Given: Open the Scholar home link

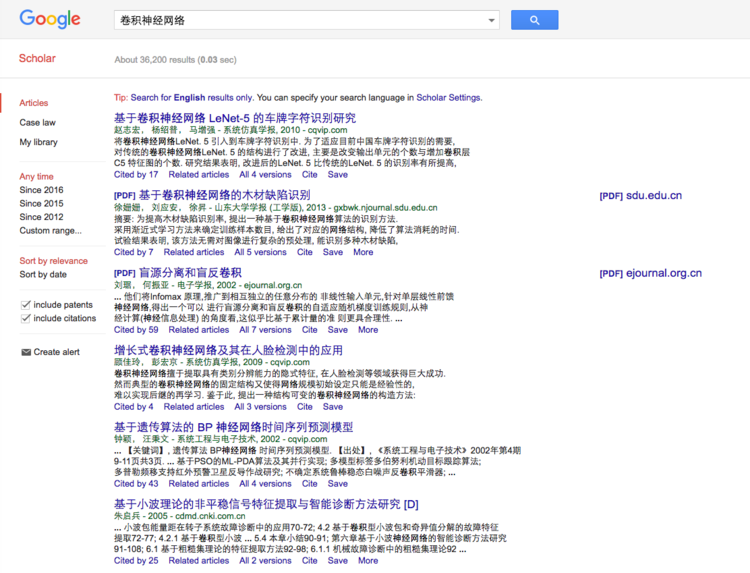Looking at the screenshot, I should click(x=37, y=58).
